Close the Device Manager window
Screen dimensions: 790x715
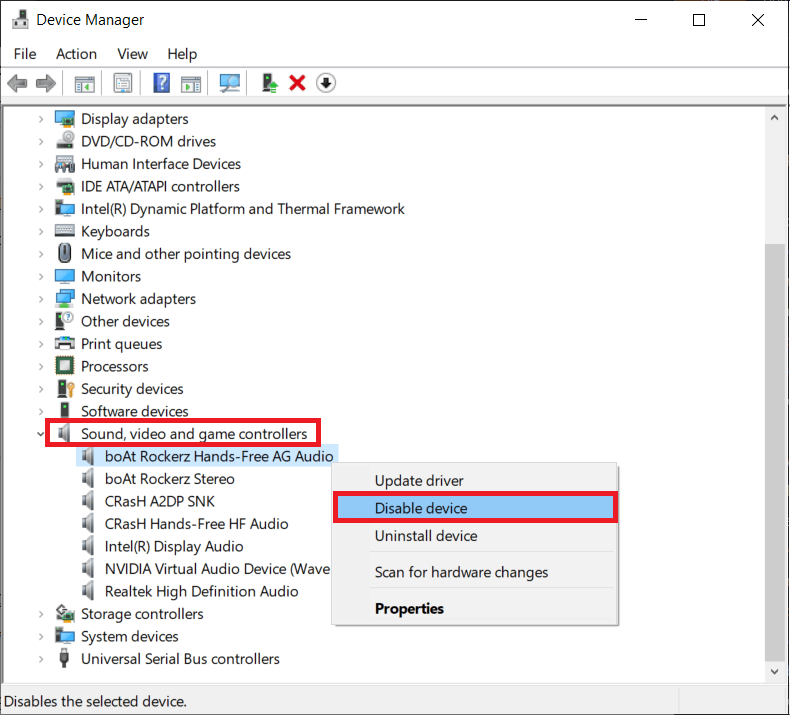(758, 20)
